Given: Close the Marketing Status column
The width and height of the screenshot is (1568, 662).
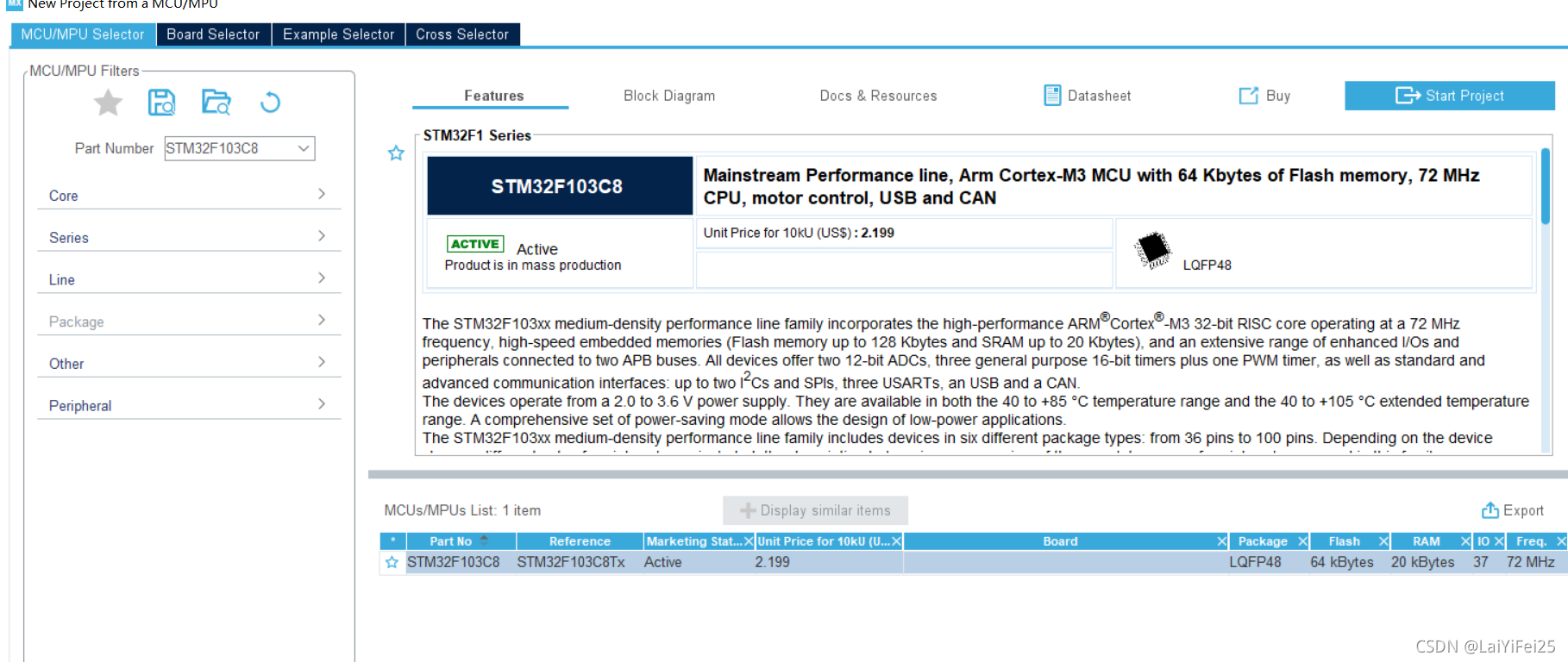Looking at the screenshot, I should coord(749,541).
